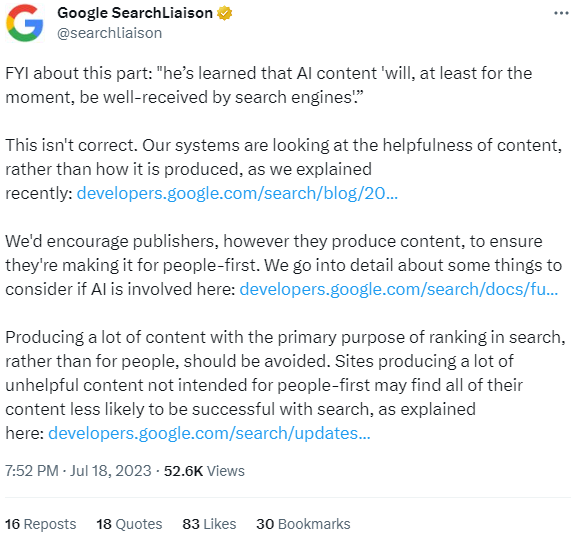The image size is (578, 540).
Task: Click the Jul 18, 2023 date
Action: coord(111,471)
